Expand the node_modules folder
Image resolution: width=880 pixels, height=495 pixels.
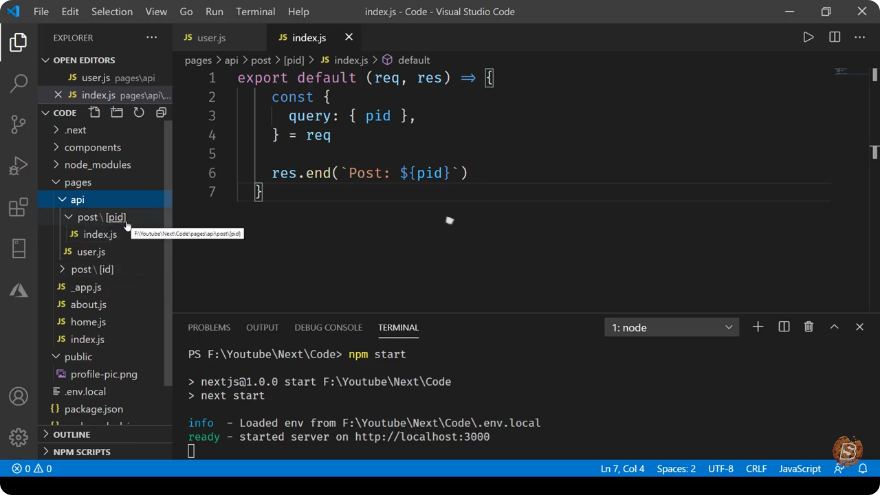click(97, 164)
